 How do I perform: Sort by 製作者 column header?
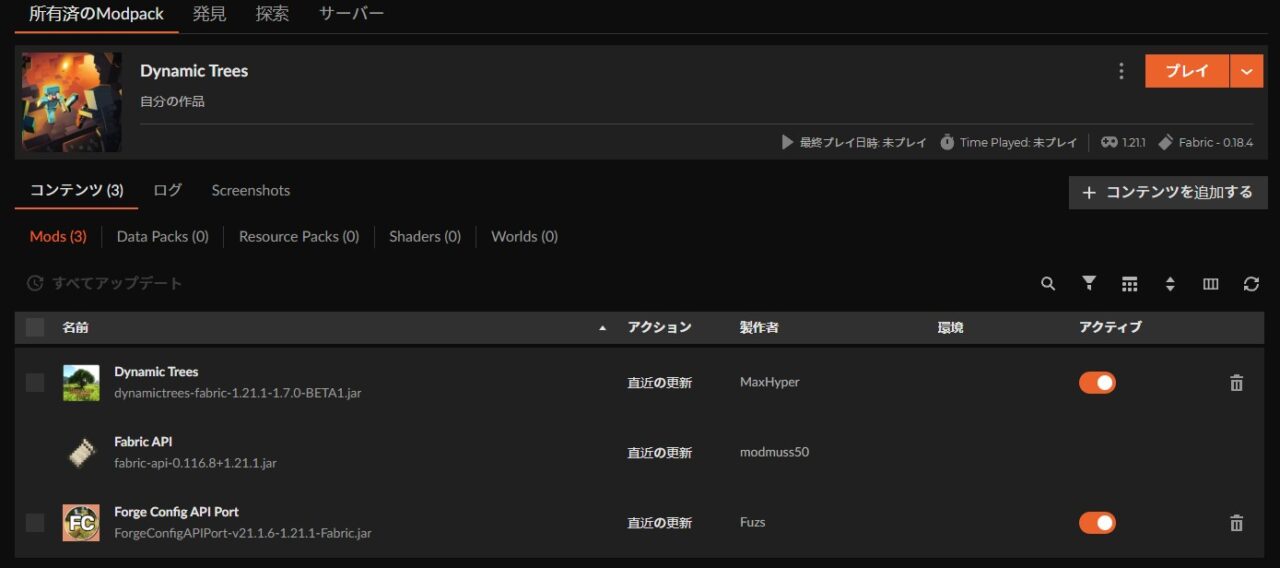coord(759,328)
